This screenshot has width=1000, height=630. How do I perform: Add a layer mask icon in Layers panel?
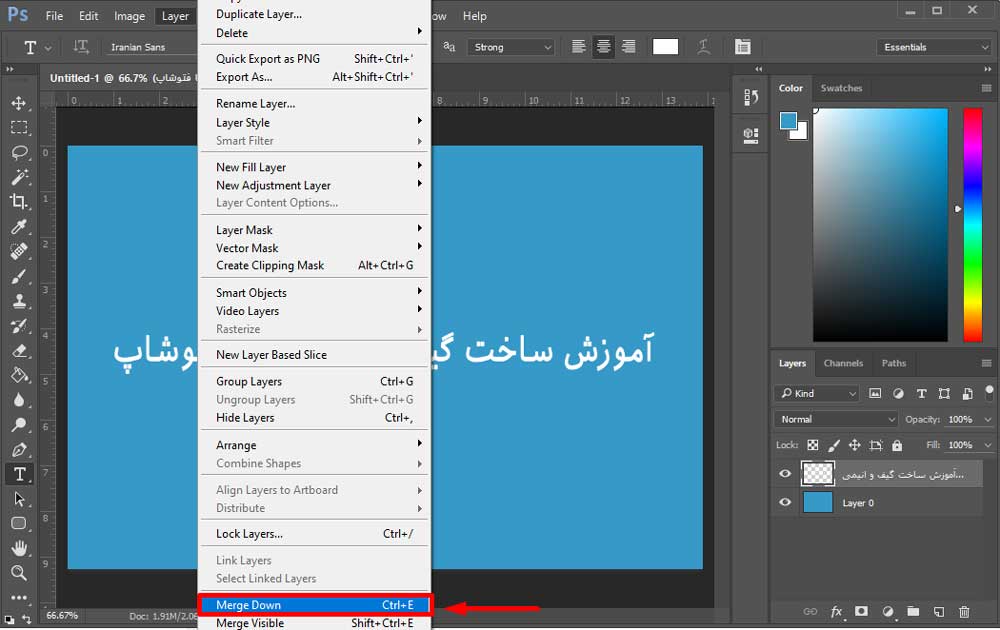click(862, 612)
